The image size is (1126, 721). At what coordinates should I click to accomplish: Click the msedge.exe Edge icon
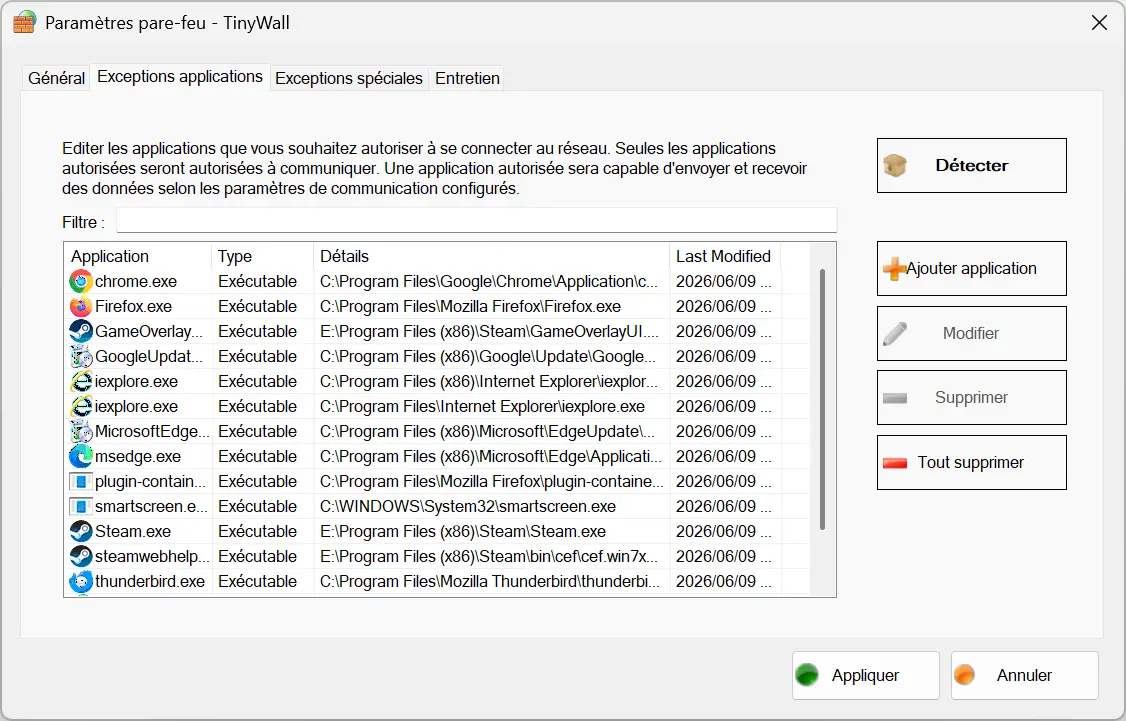[x=81, y=457]
